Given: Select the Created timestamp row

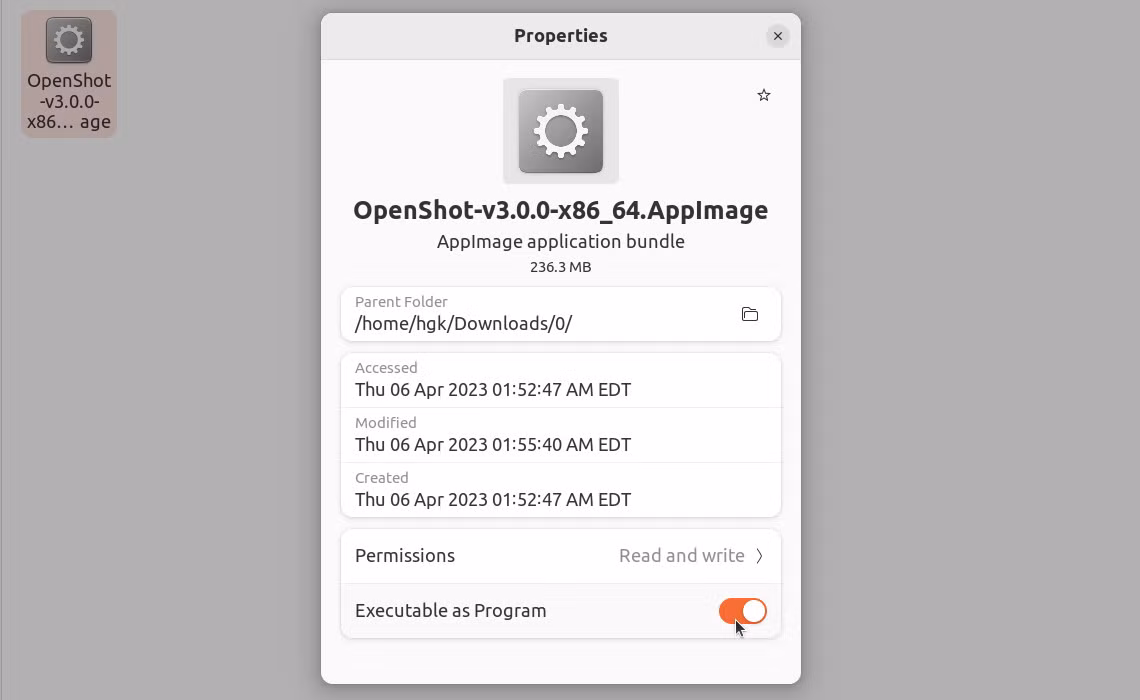Looking at the screenshot, I should pyautogui.click(x=561, y=490).
